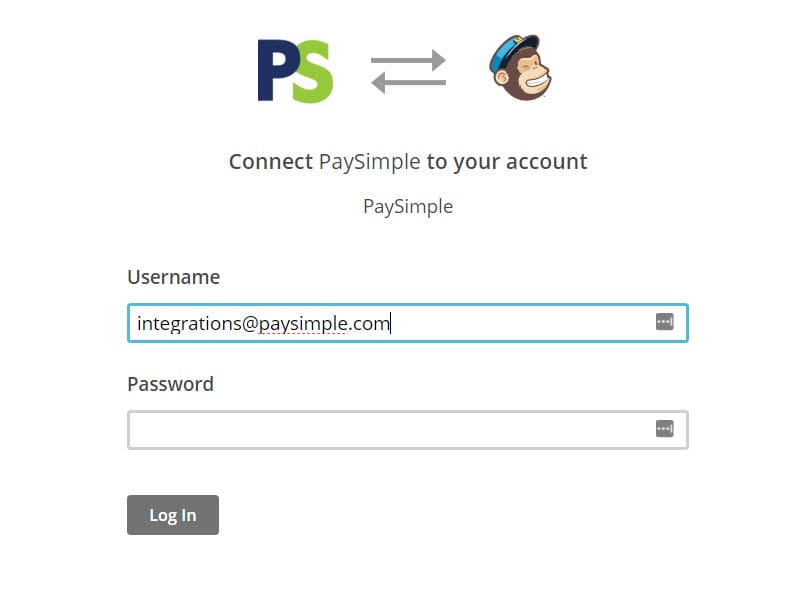The width and height of the screenshot is (807, 615).
Task: Click the monkey's blue cap
Action: point(511,52)
